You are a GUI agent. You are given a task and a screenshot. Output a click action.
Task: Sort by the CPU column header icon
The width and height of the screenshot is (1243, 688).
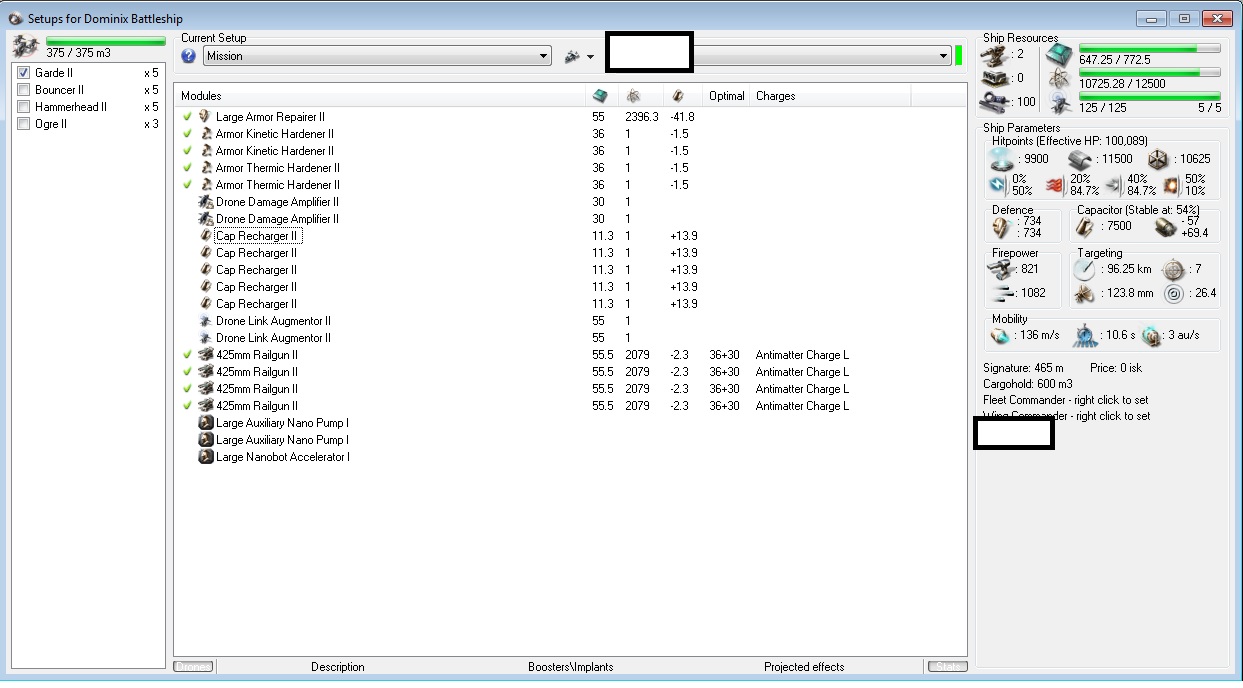[x=600, y=96]
